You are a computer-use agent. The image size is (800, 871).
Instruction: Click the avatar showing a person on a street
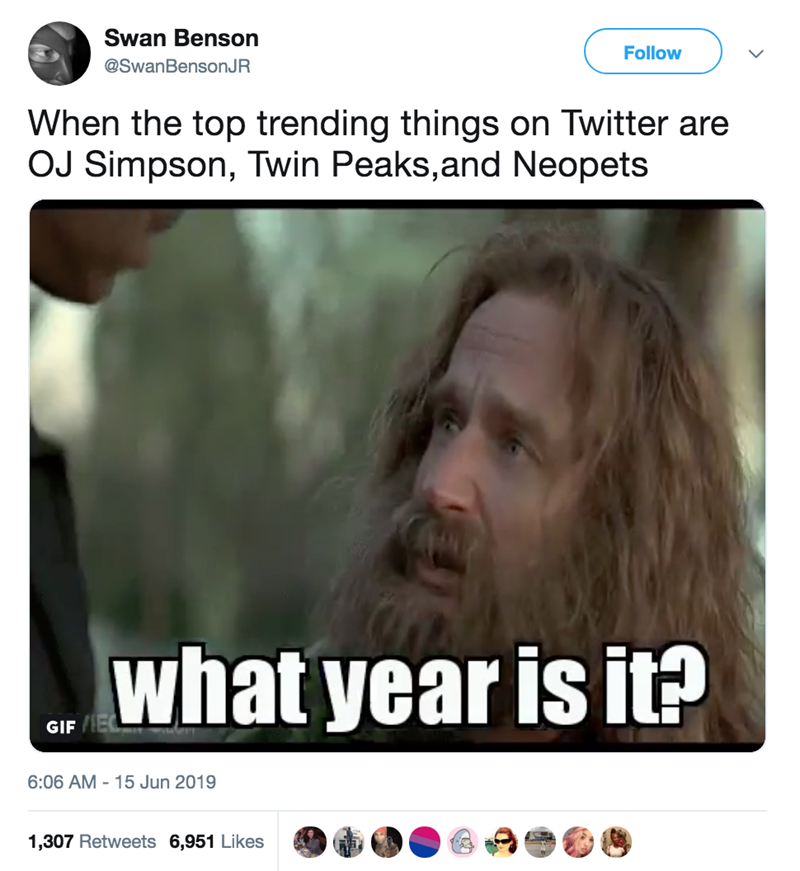coord(539,841)
